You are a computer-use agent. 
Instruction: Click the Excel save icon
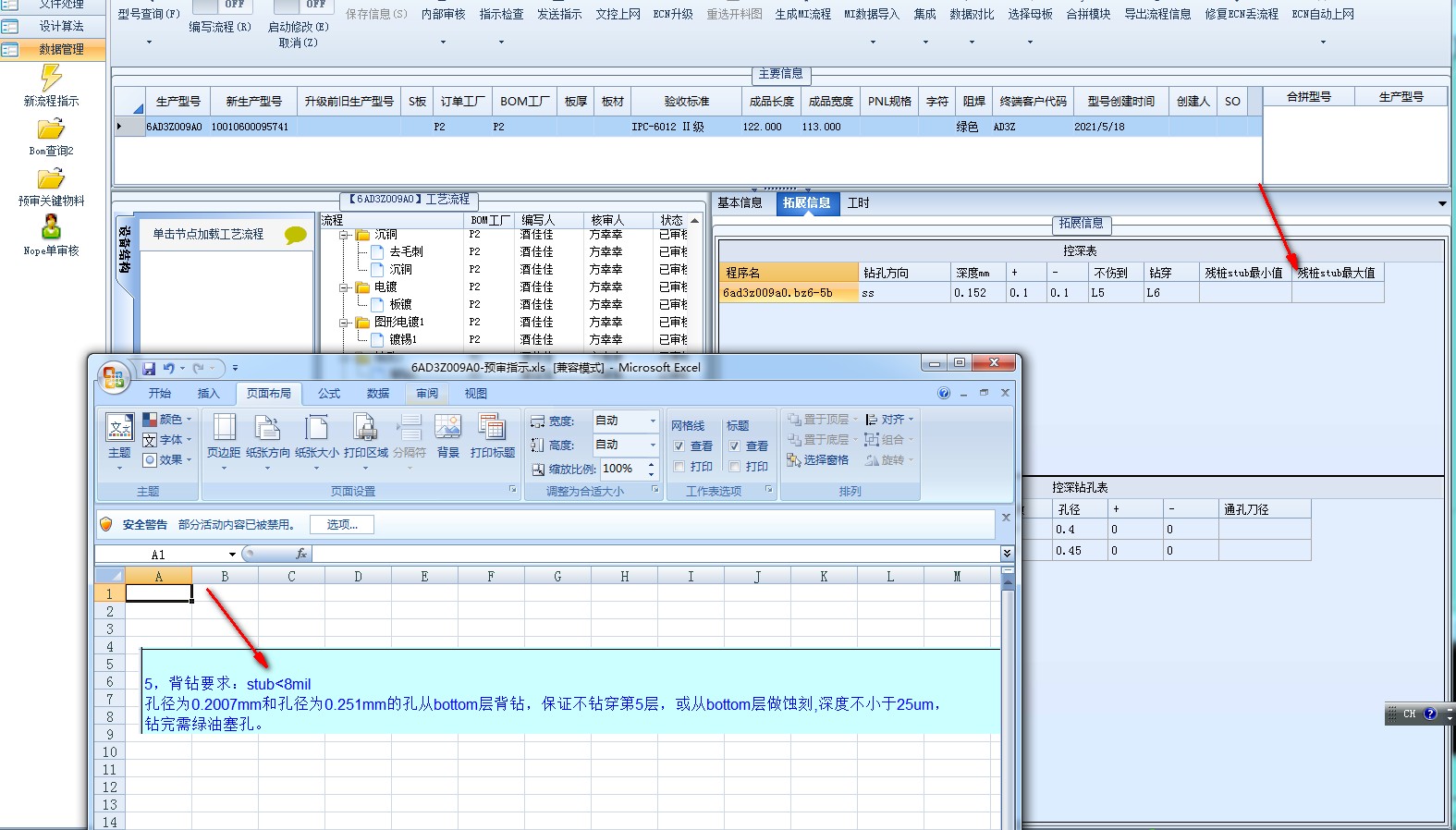pyautogui.click(x=149, y=368)
